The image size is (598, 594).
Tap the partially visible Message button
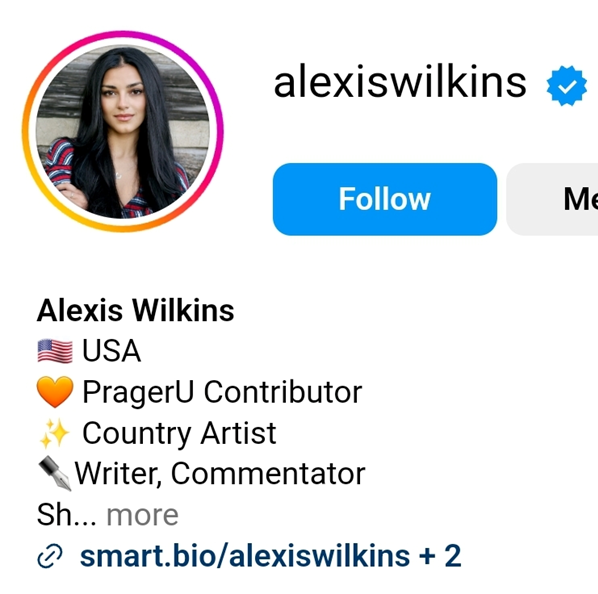point(552,199)
